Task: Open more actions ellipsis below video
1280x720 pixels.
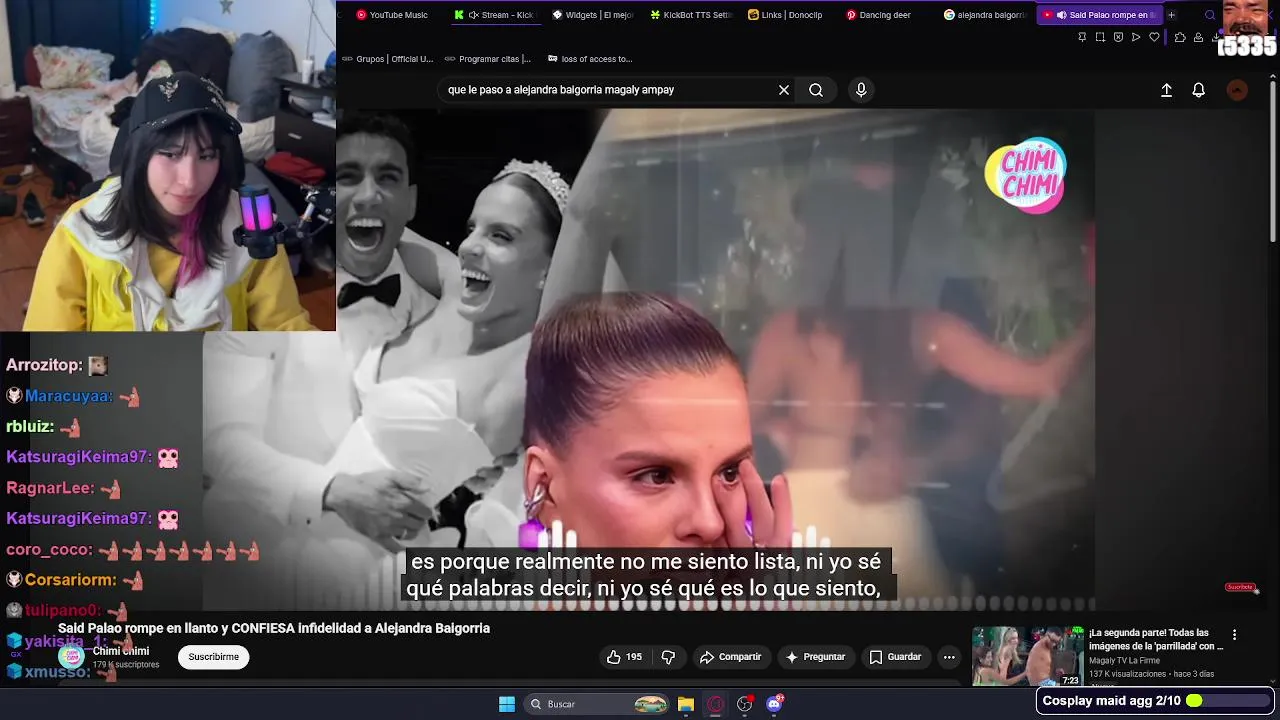Action: coord(949,657)
